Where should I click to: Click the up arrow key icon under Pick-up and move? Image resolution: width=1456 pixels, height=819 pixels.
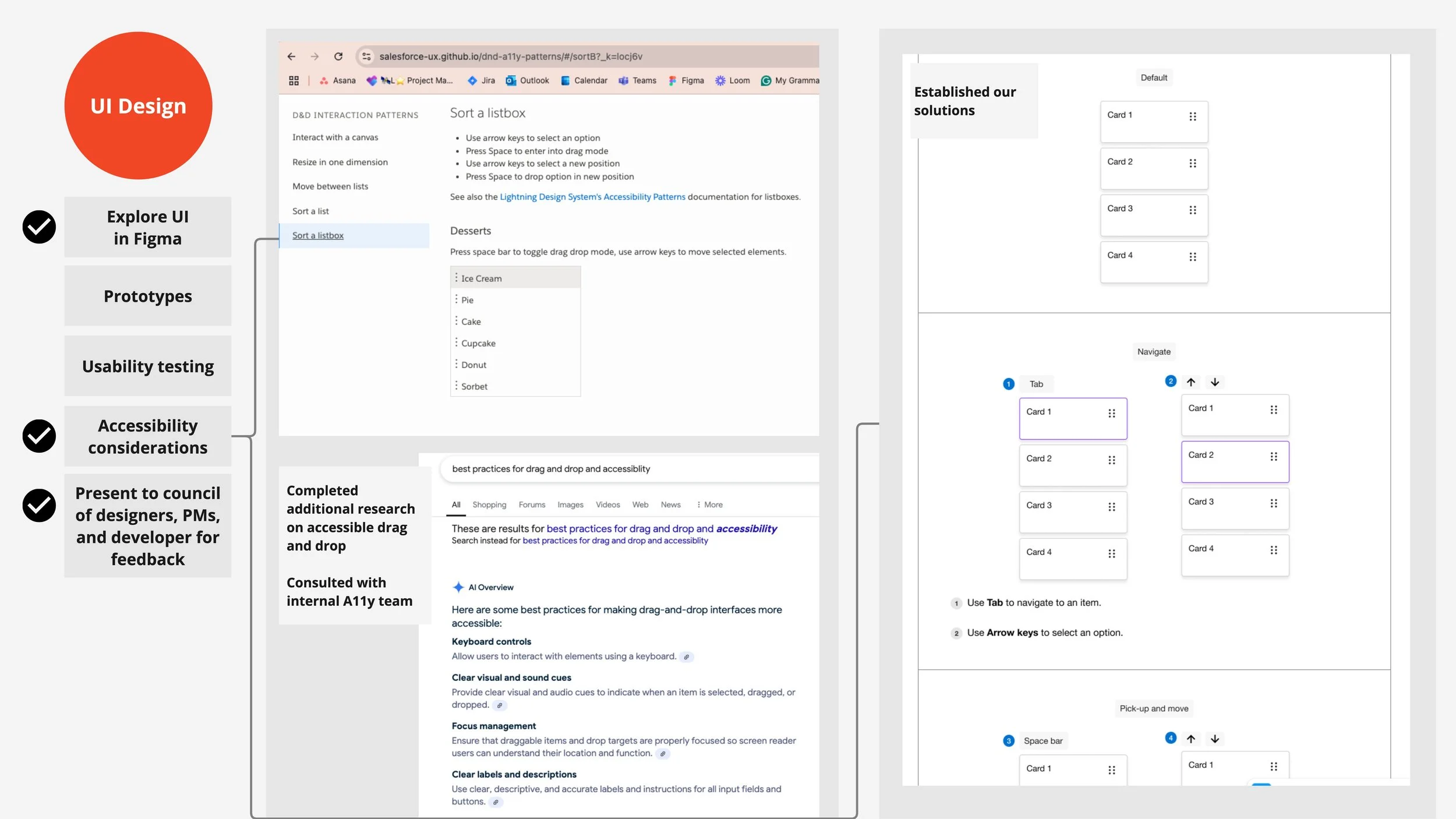point(1191,739)
